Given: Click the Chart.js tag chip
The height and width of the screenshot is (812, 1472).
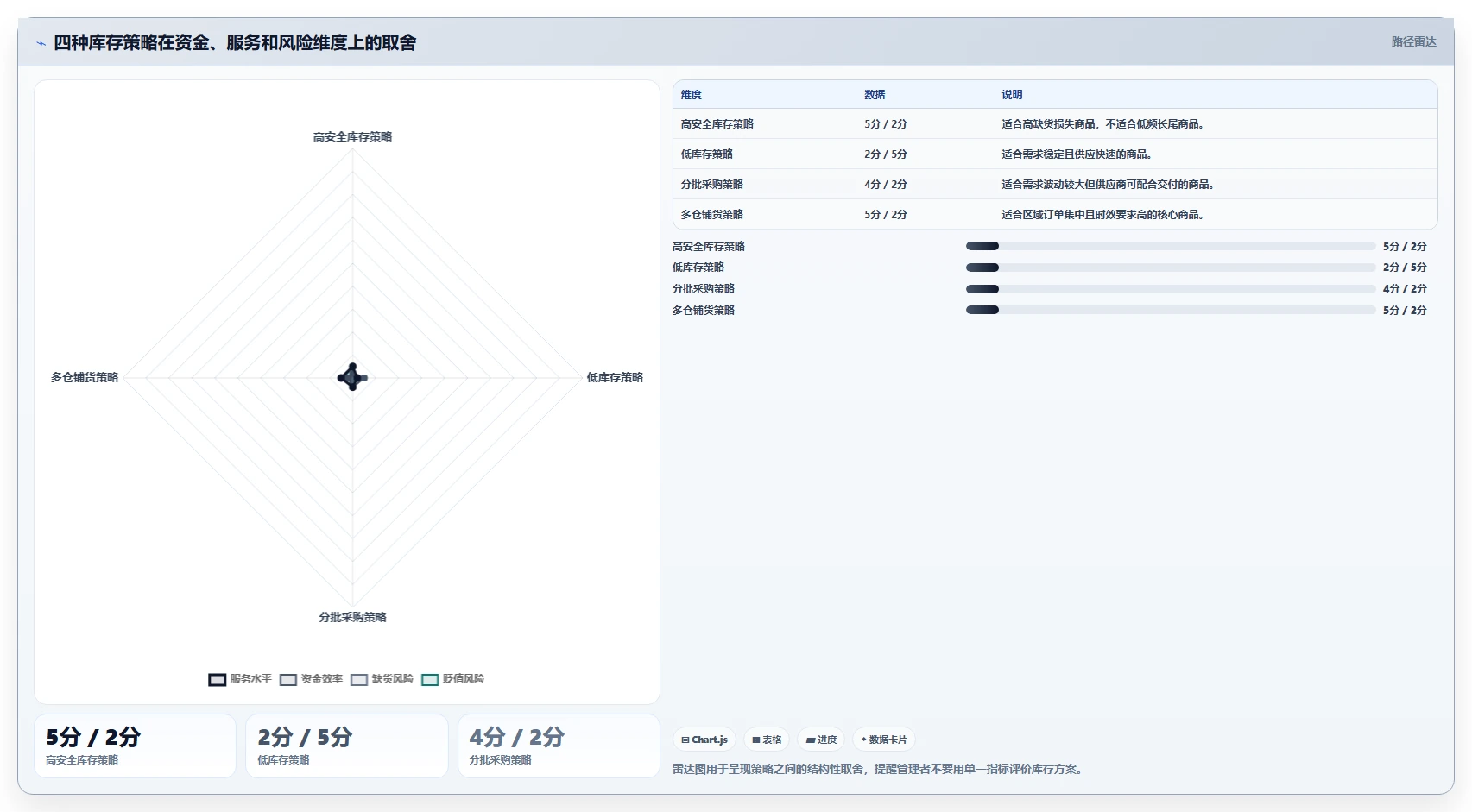Looking at the screenshot, I should [x=704, y=740].
